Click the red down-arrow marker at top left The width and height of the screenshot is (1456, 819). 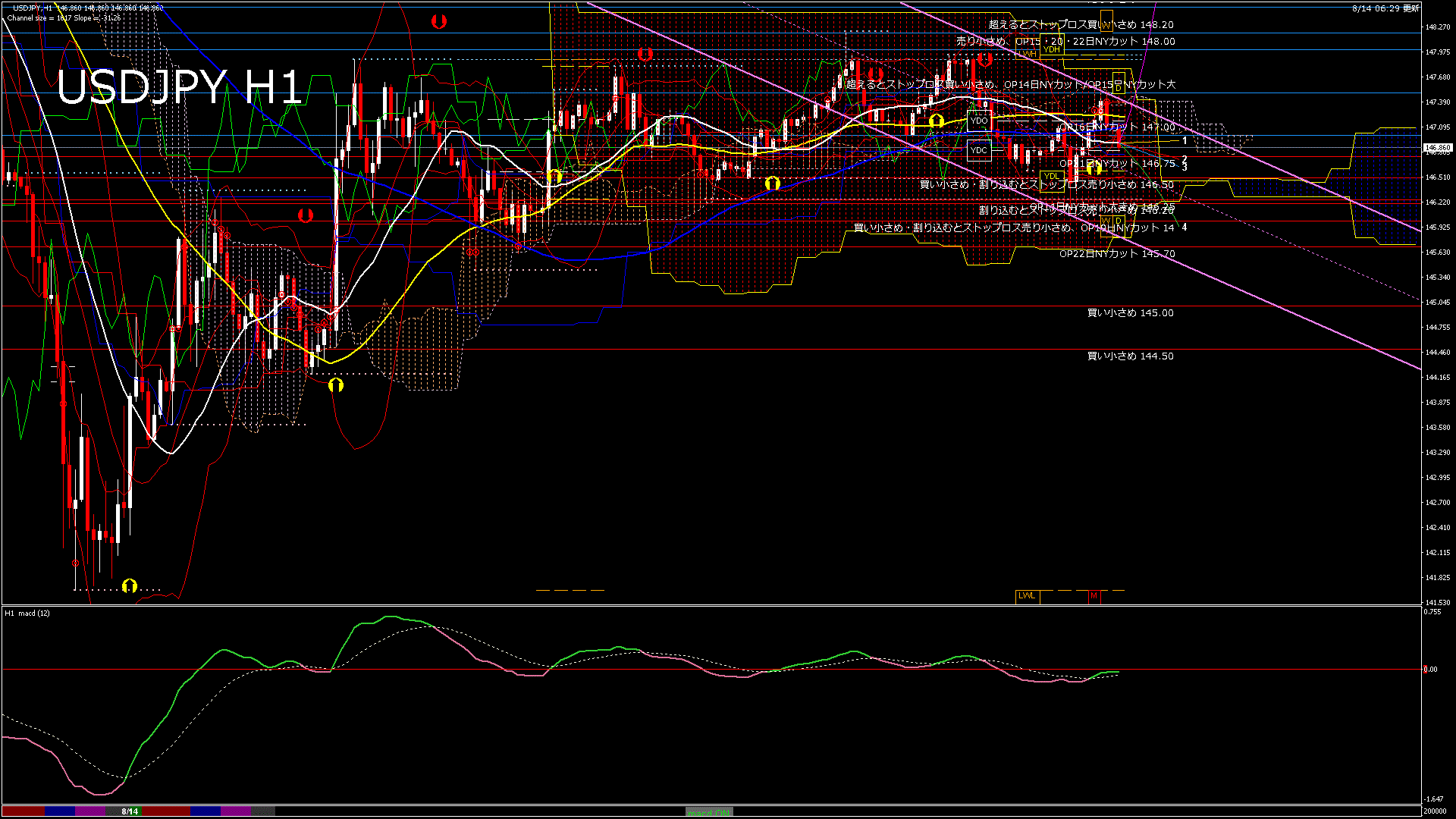point(438,22)
